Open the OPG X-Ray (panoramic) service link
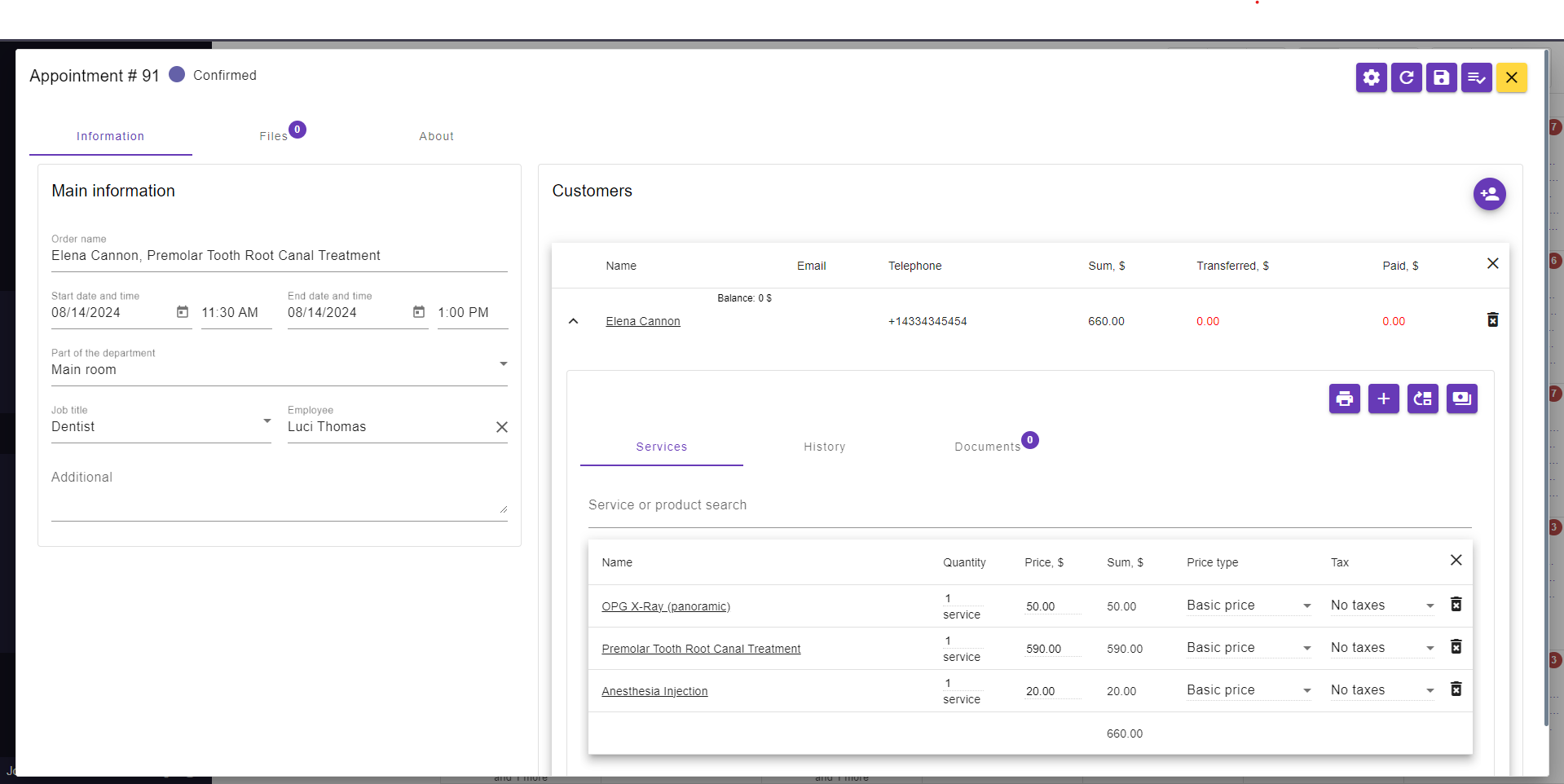Image resolution: width=1564 pixels, height=784 pixels. point(666,606)
